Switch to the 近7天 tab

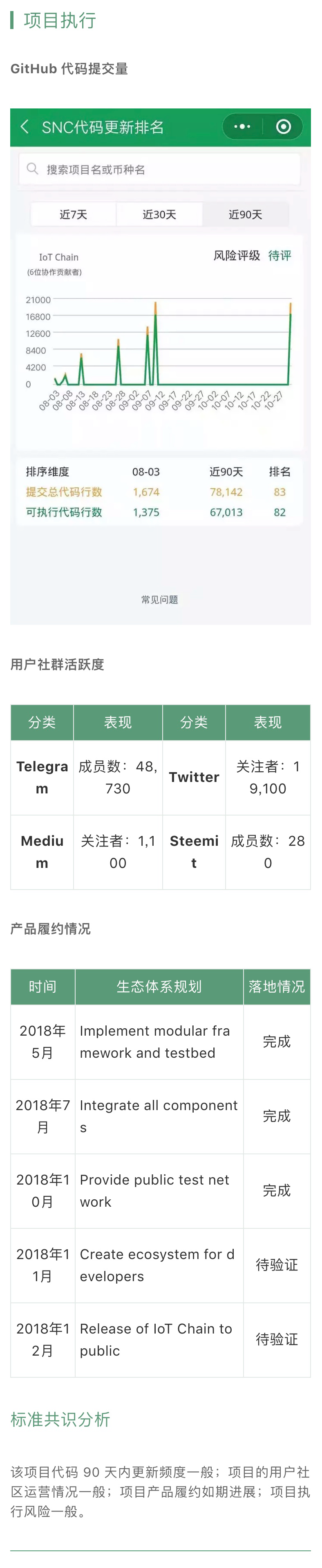(x=74, y=214)
